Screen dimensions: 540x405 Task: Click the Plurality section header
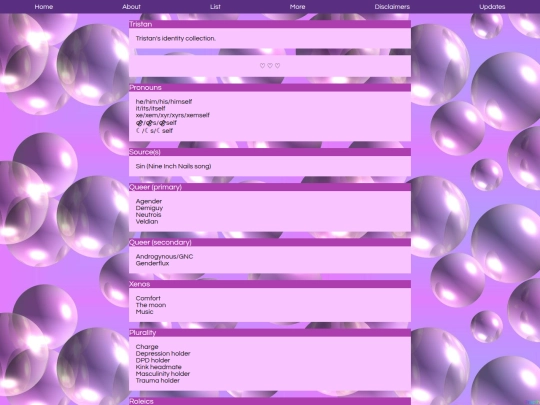(x=270, y=333)
